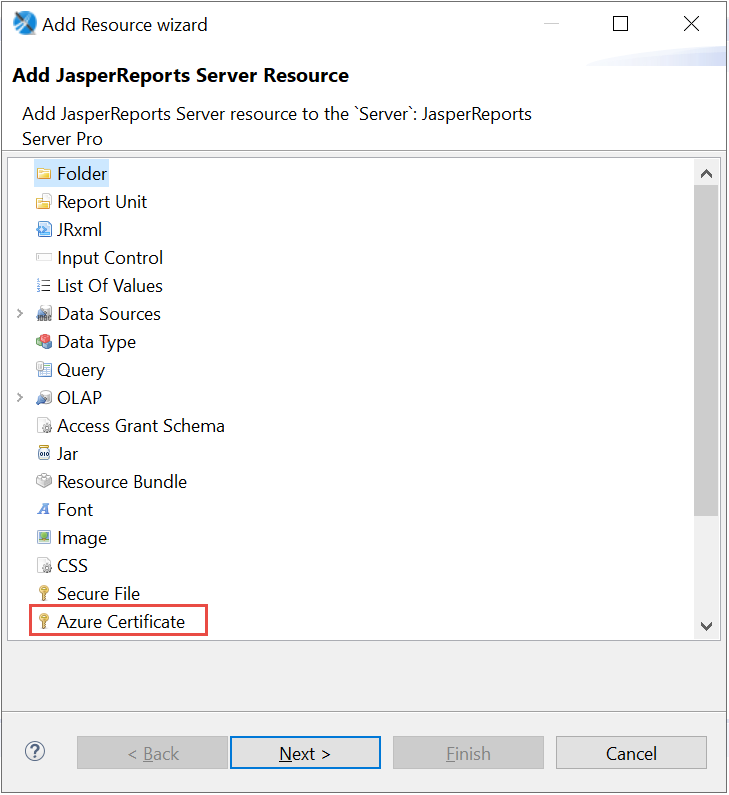
Task: Click the Image resource icon
Action: coord(44,537)
